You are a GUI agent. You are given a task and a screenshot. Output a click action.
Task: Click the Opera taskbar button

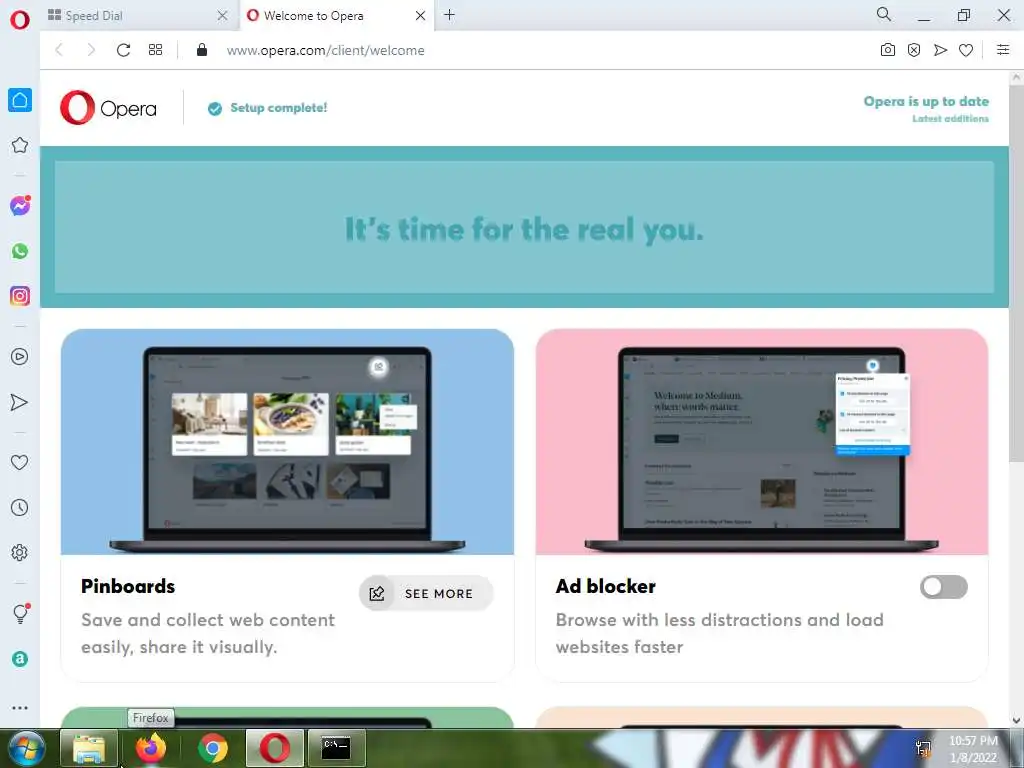[274, 748]
